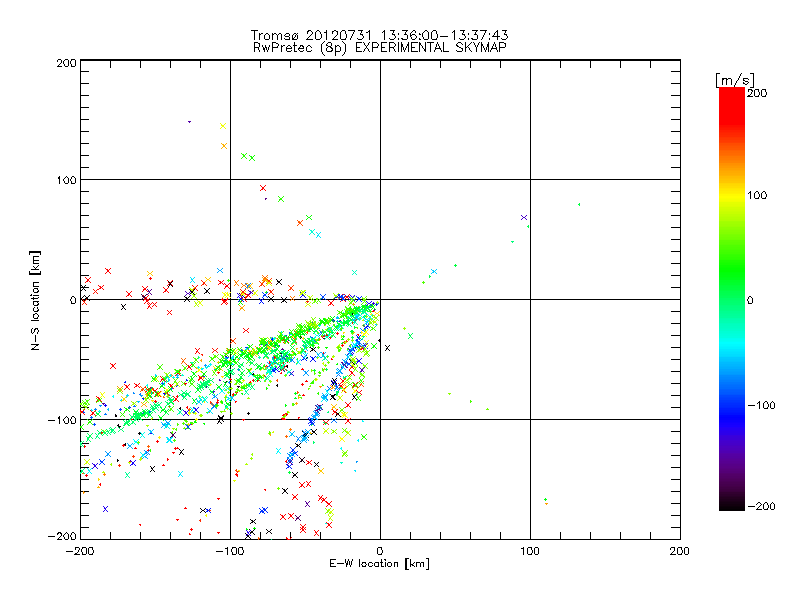Click the velocity color bar
The width and height of the screenshot is (800, 600).
point(732,299)
